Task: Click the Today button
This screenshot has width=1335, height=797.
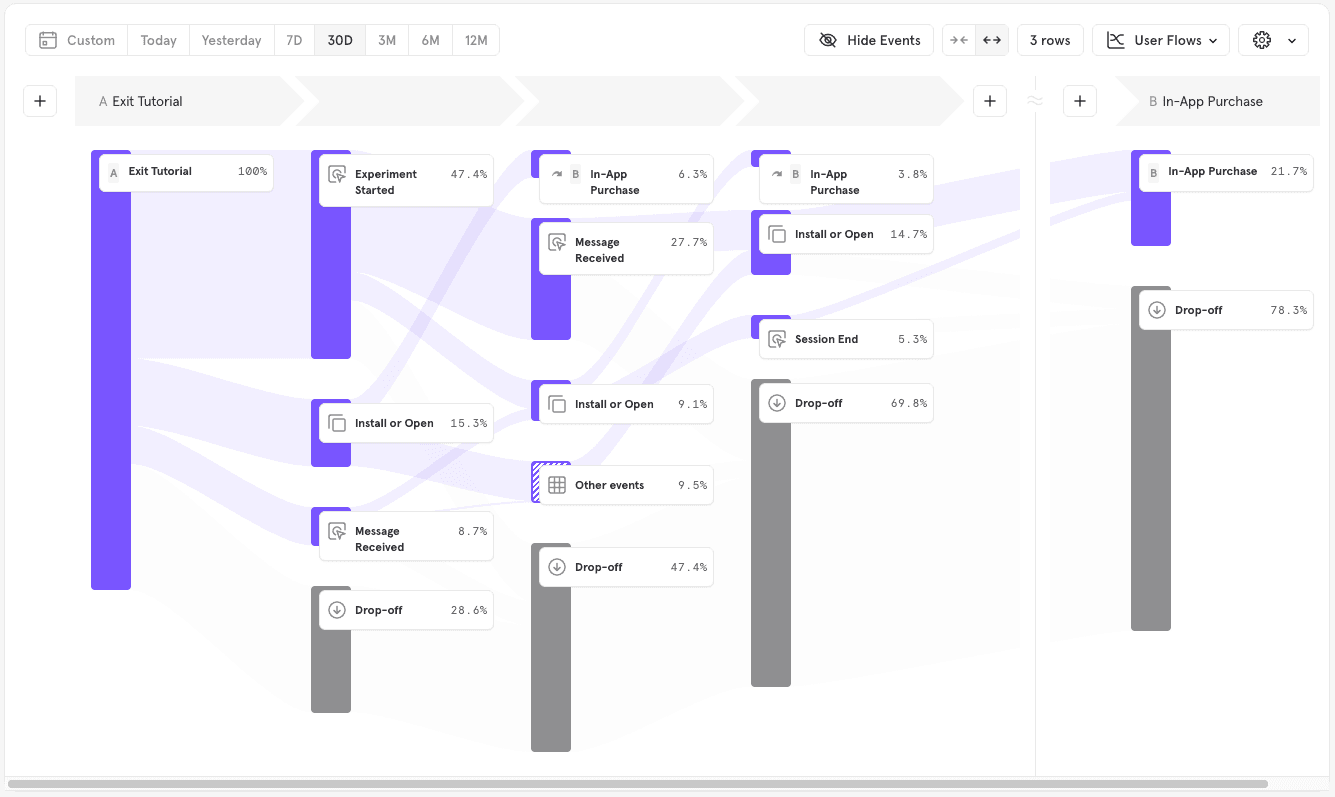Action: pyautogui.click(x=158, y=40)
